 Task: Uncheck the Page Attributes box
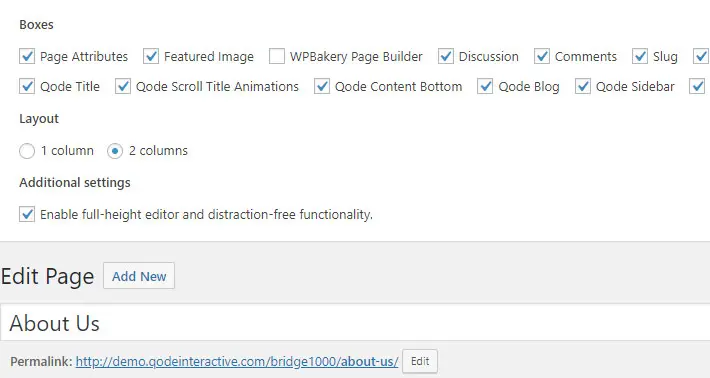(x=27, y=57)
